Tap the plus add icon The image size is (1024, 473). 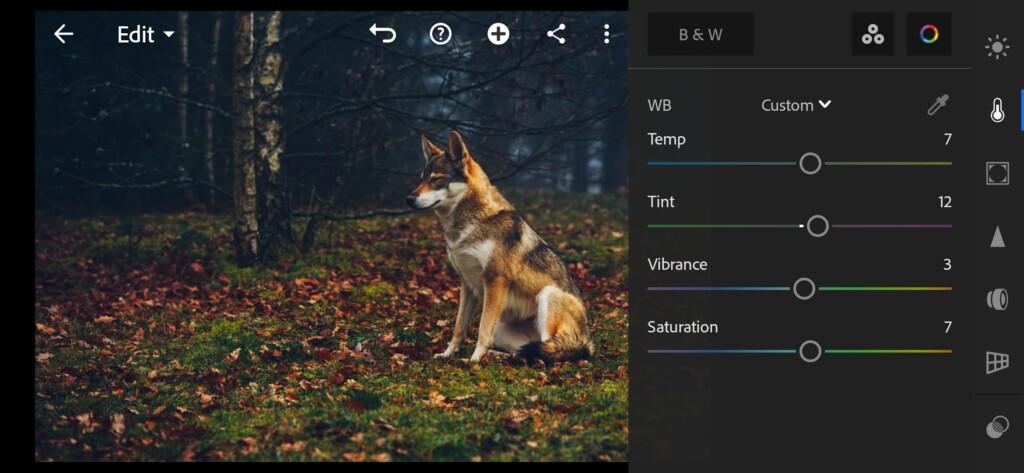click(x=498, y=34)
